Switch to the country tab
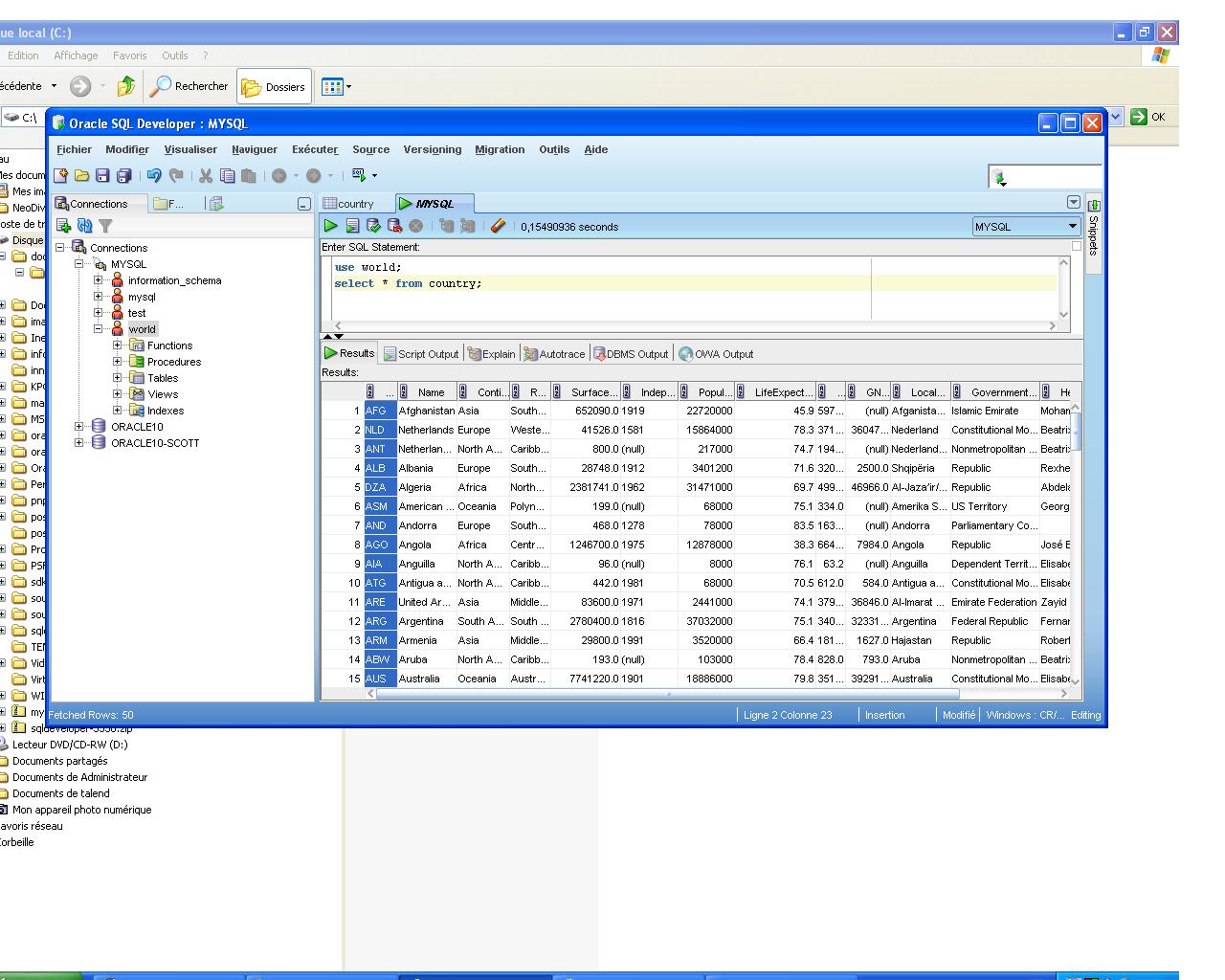 pos(349,204)
